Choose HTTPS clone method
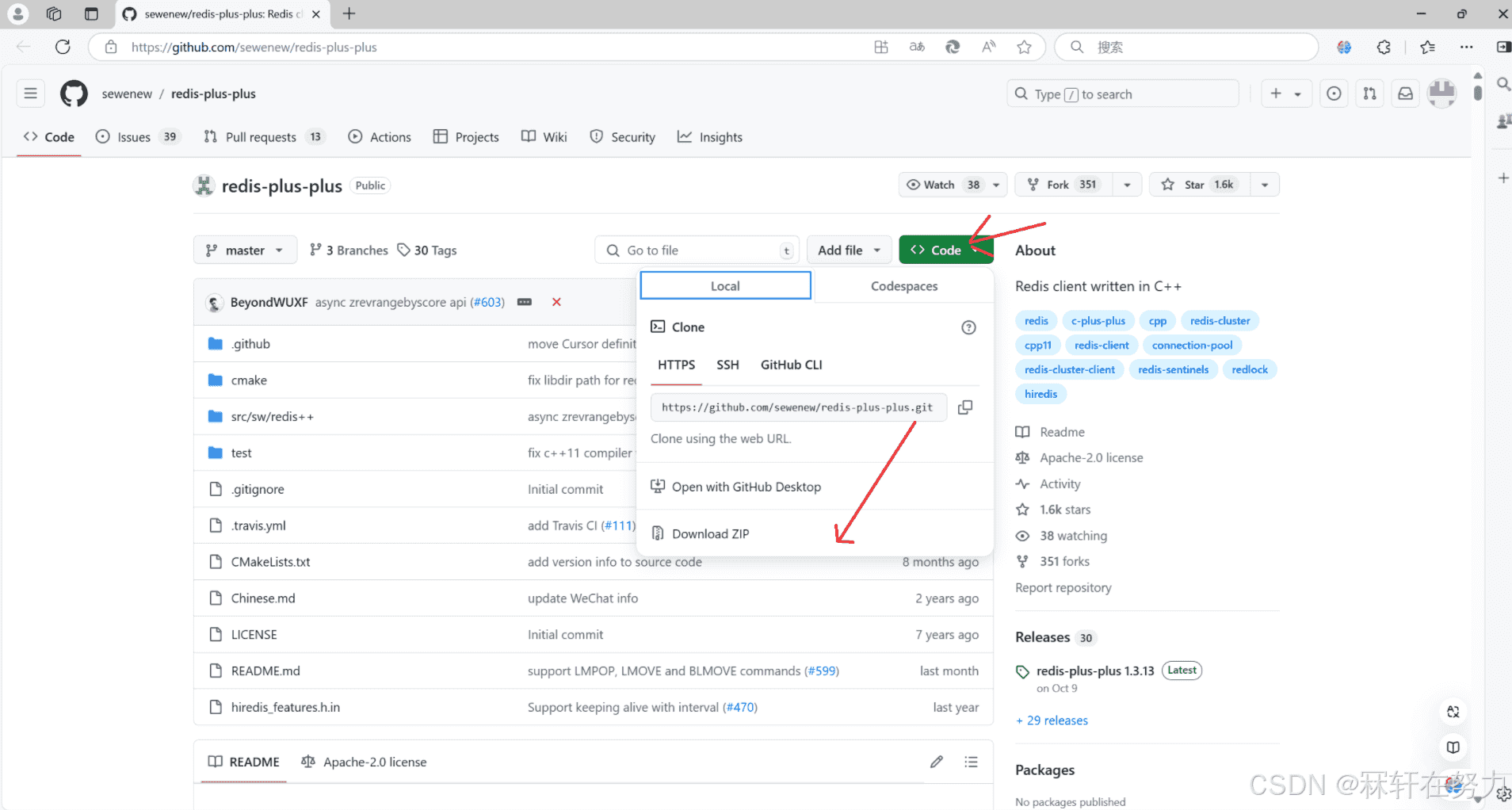This screenshot has width=1512, height=810. (x=676, y=365)
